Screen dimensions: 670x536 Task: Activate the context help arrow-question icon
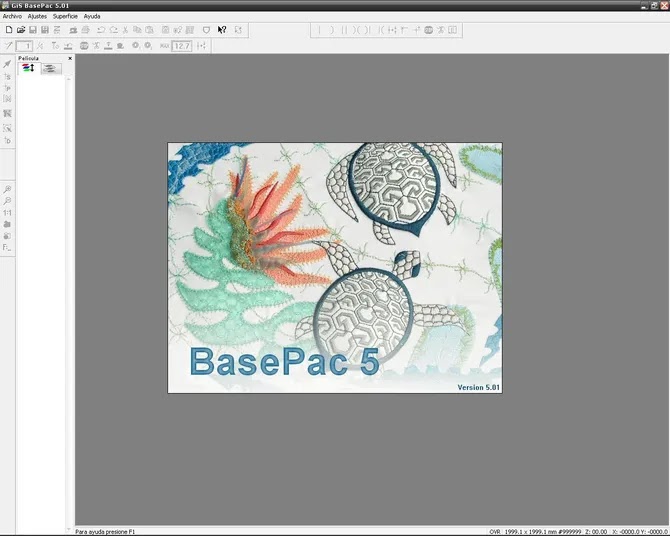click(222, 30)
